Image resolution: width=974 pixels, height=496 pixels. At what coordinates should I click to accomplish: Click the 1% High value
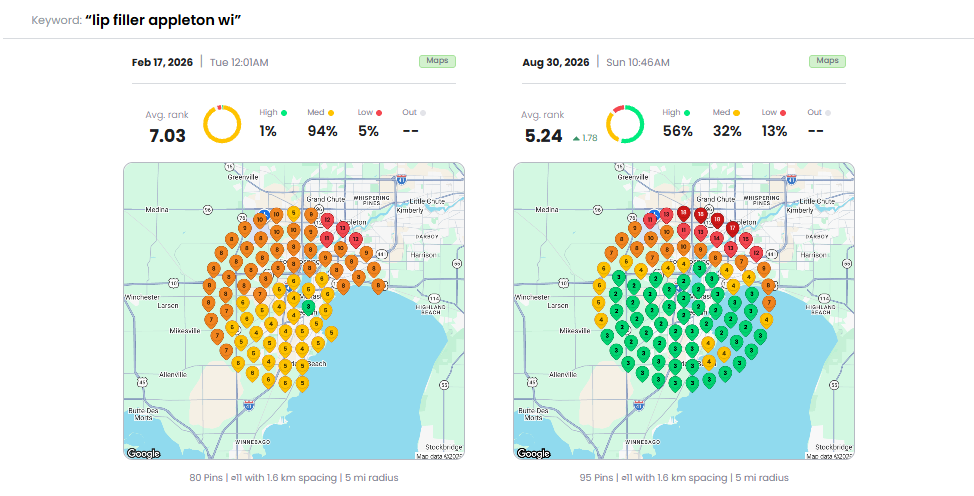(268, 131)
